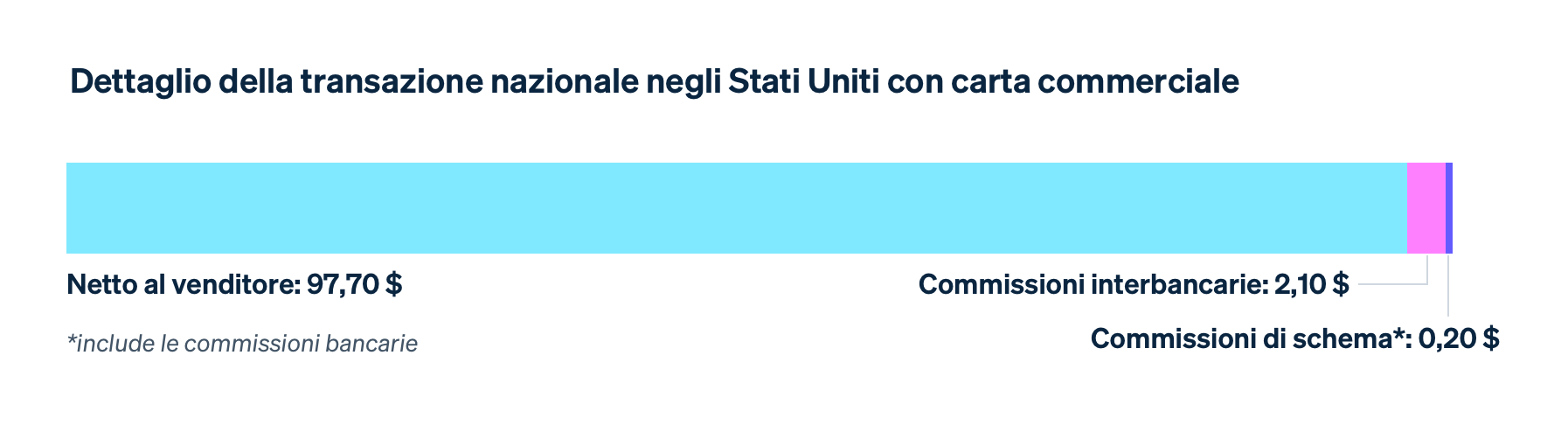Viewport: 1568px width, 425px height.
Task: Select the "Commissioni di schema" label text
Action: (x=1240, y=338)
